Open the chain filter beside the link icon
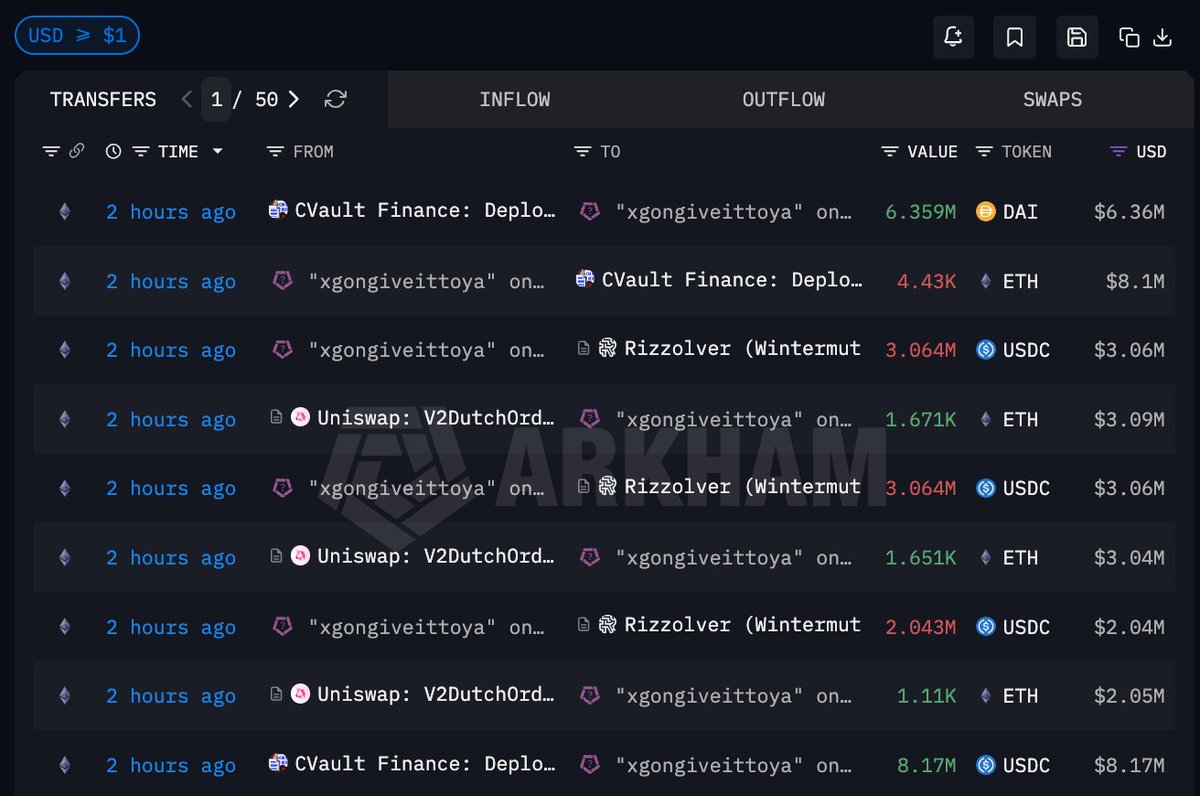1200x796 pixels. click(51, 151)
